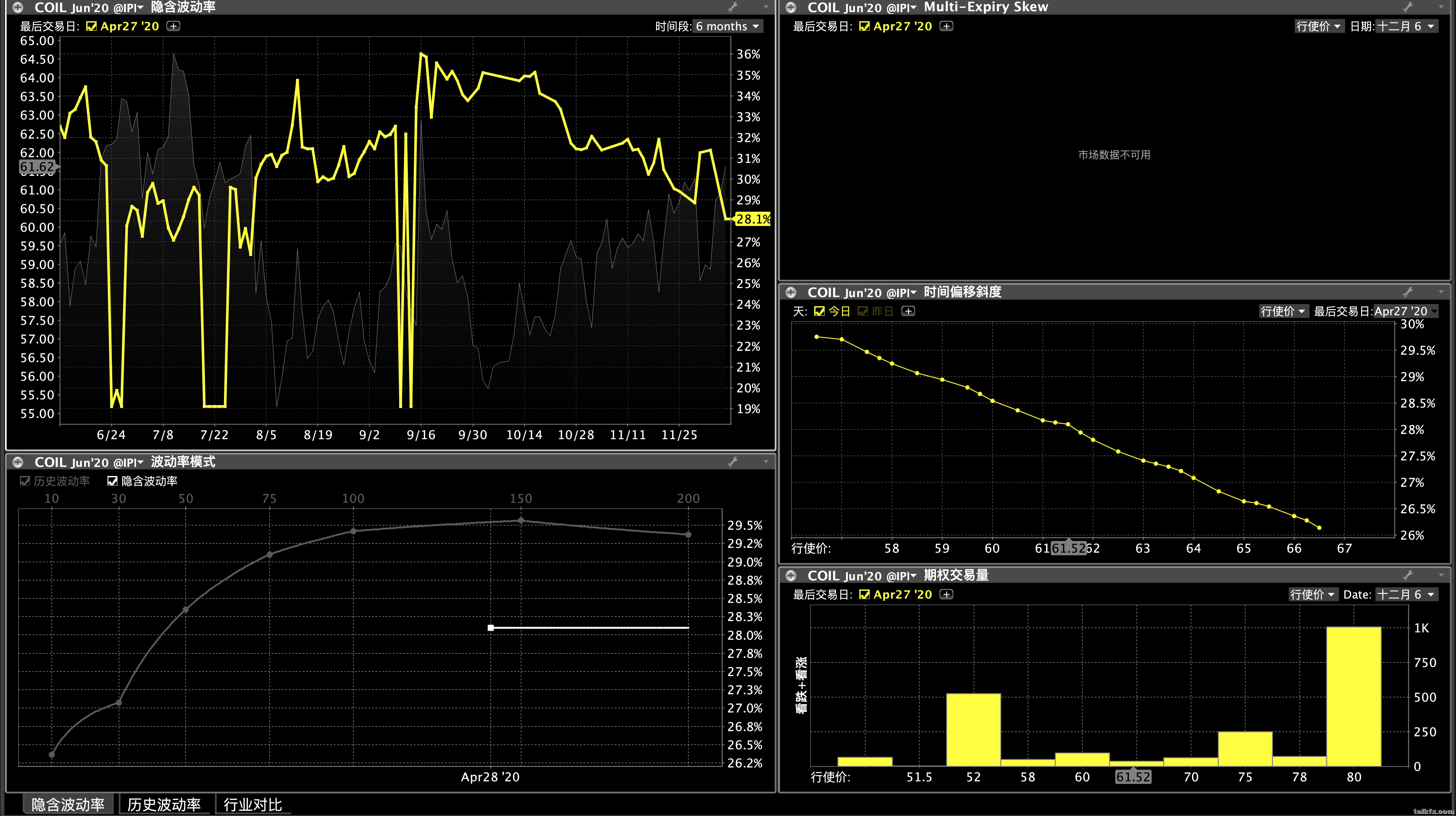Toggle the Apr27 '20 checkbox in the 期权交易量 panel
The image size is (1456, 816).
point(864,594)
